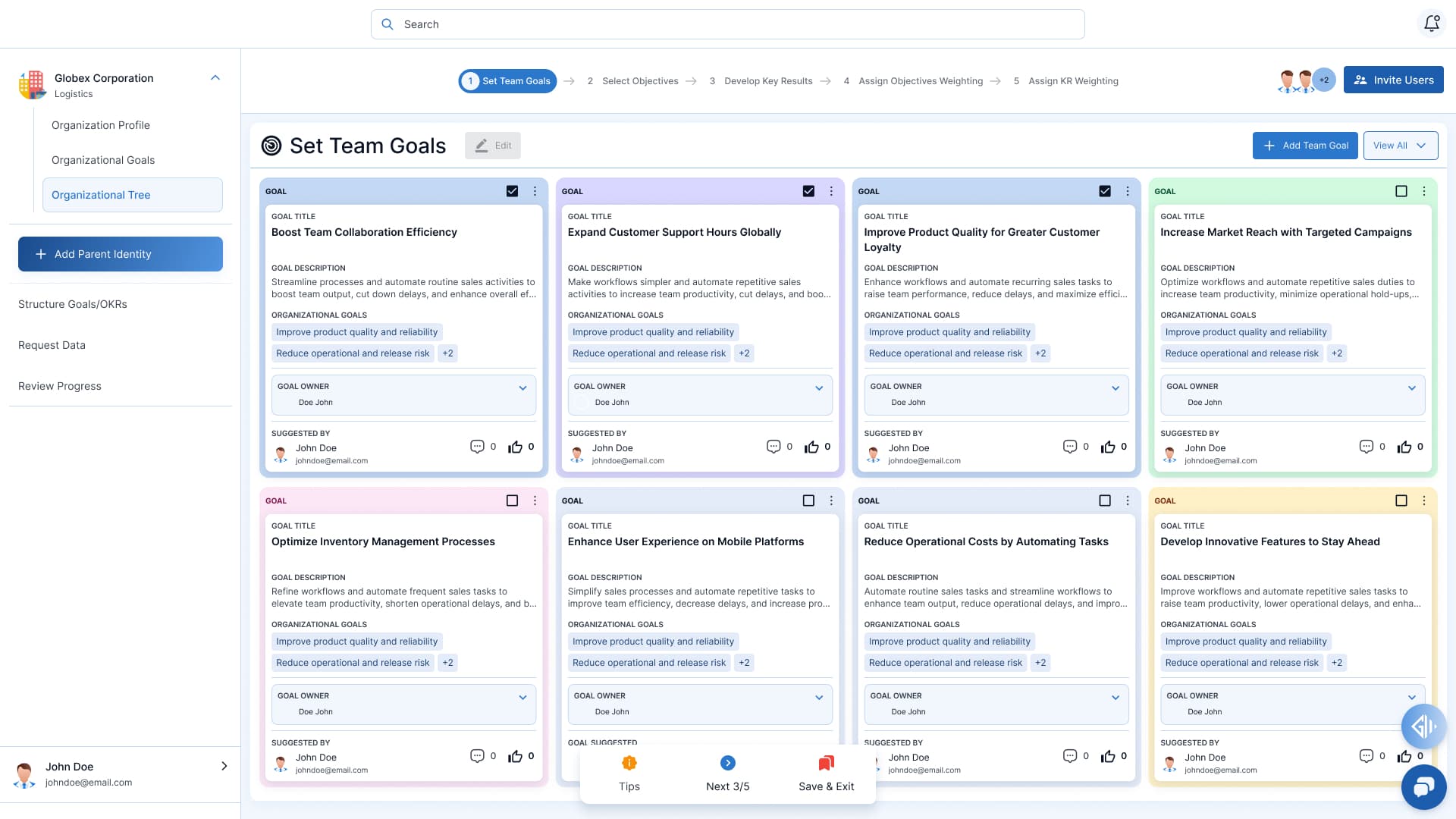This screenshot has height=819, width=1456.
Task: Like the Improve Product Quality goal
Action: (1108, 447)
